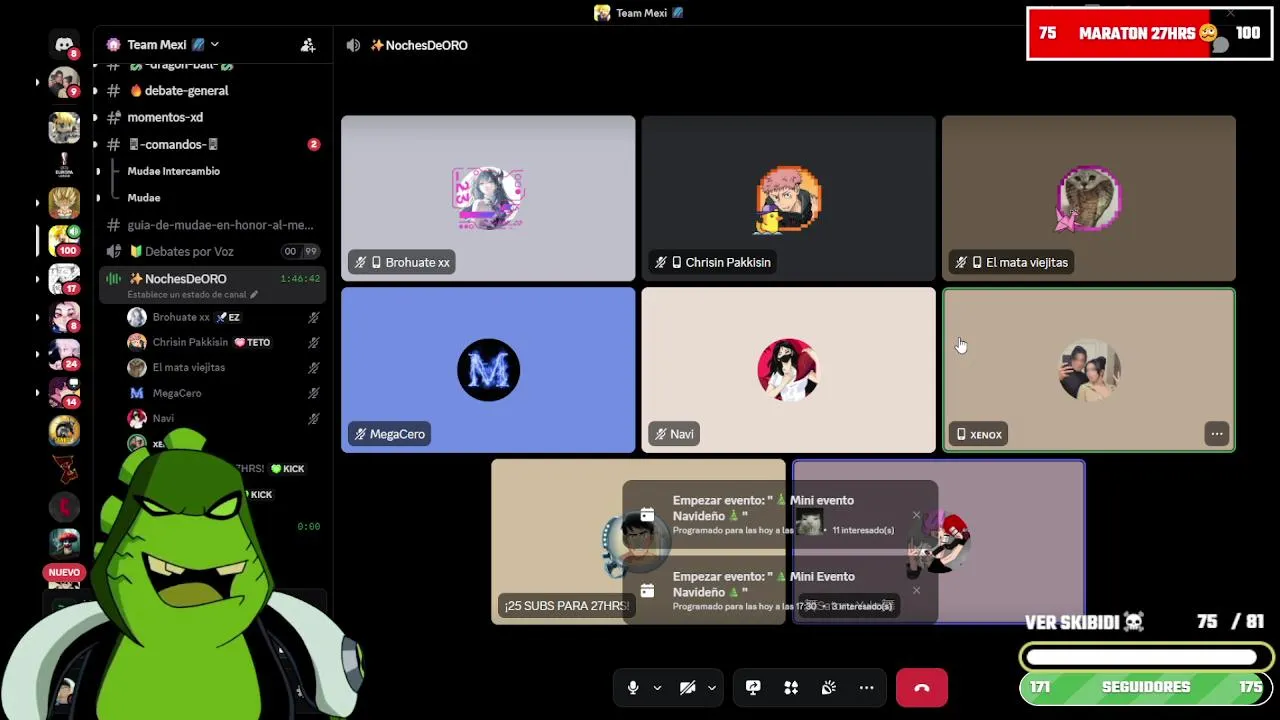
Task: Focus the Chrisin Pakkisin video tile
Action: [x=788, y=198]
